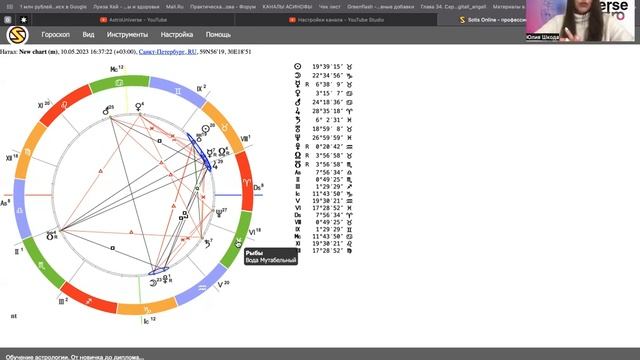Viewport: 640px width, 360px height.
Task: Open the КАНАЛЫ АСИНФЫ bookmark
Action: (287, 7)
